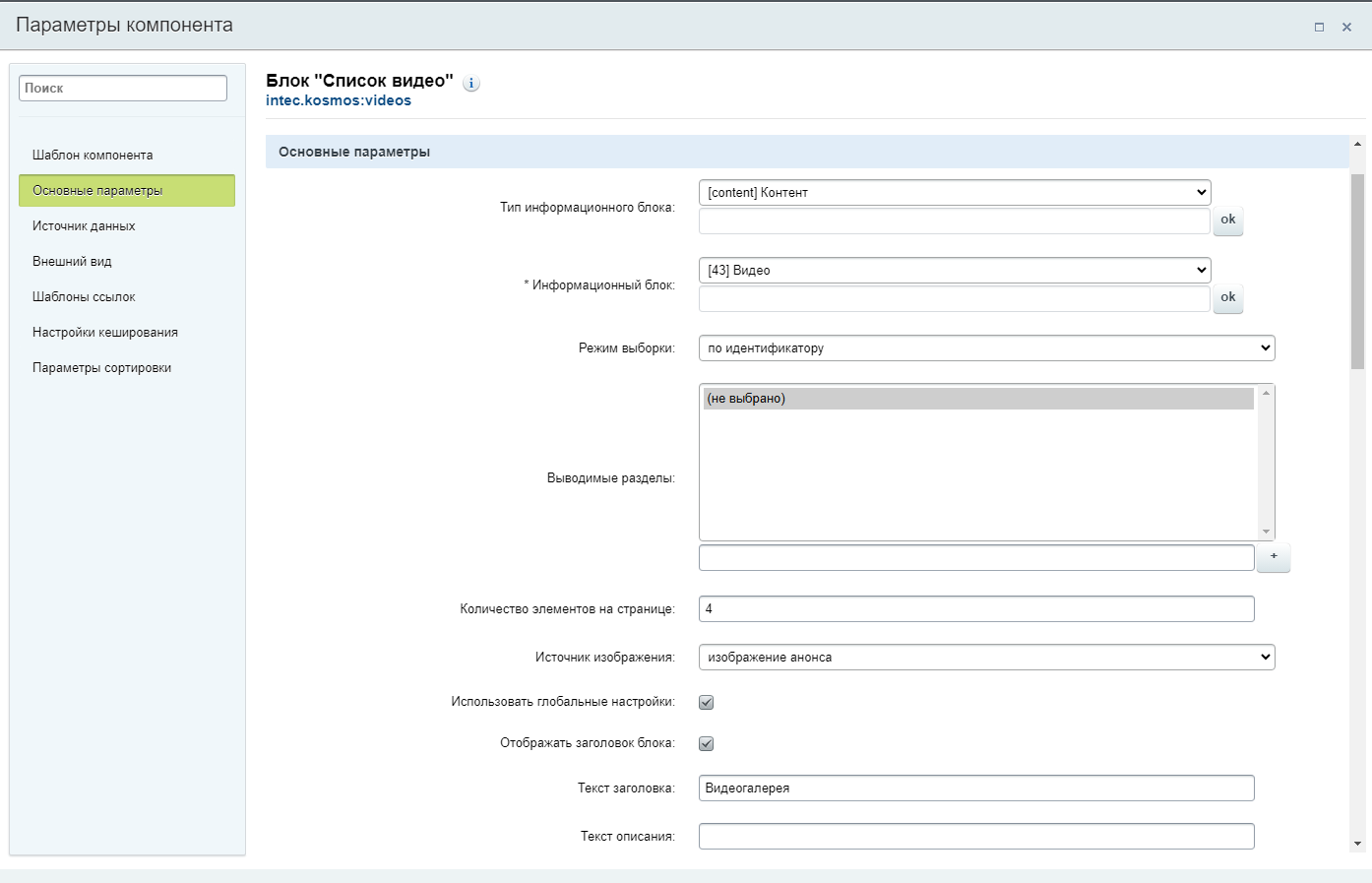Click the sections listbox scrollbar track
The image size is (1372, 883).
1266,463
